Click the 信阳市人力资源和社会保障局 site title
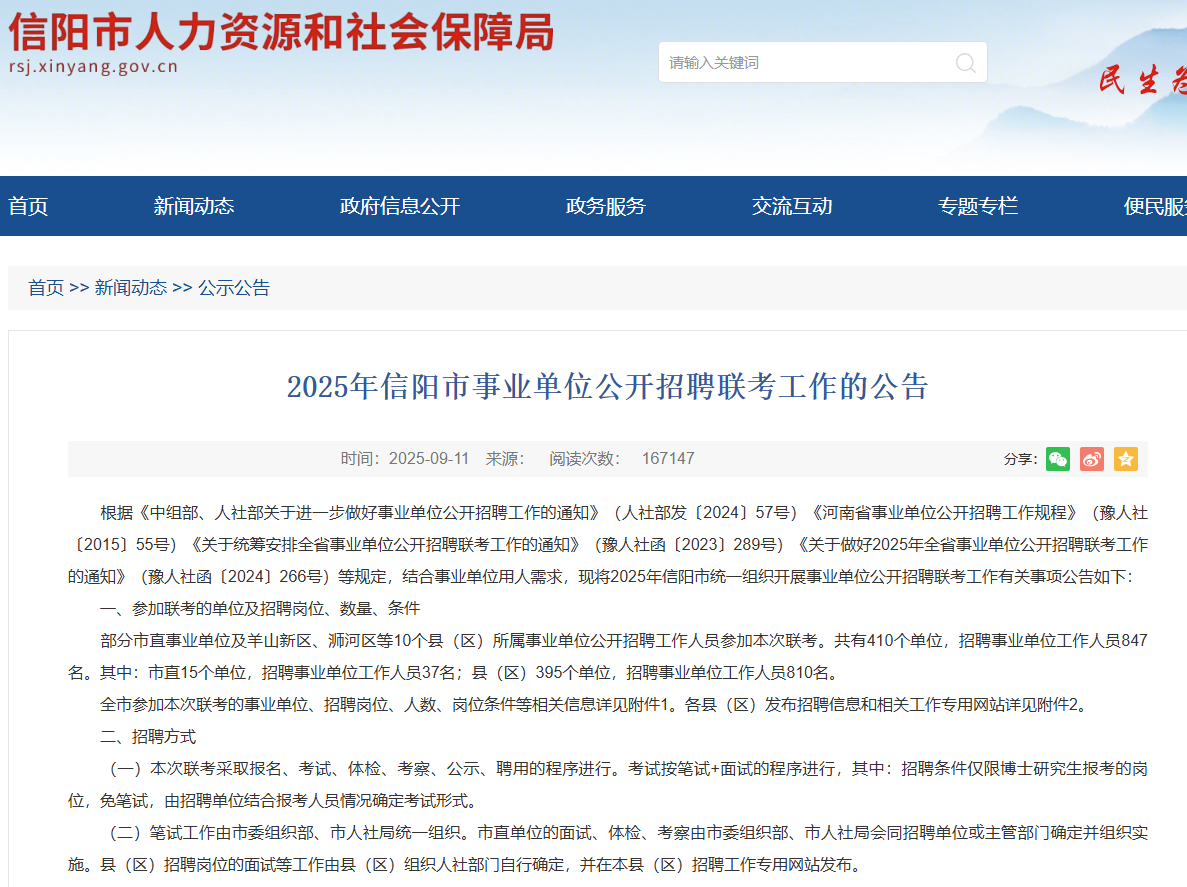 pos(281,33)
